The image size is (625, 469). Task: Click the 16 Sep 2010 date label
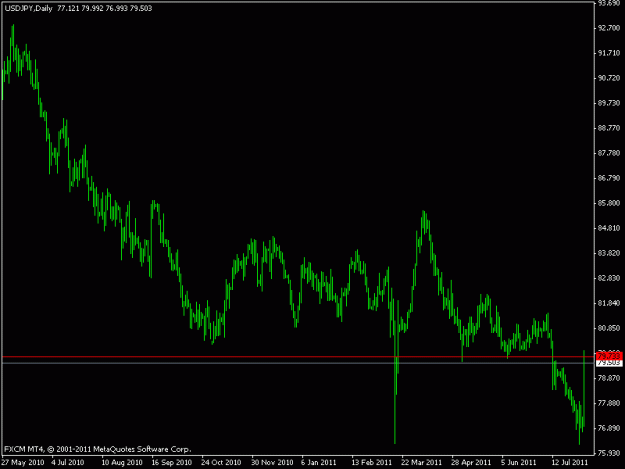[172, 463]
